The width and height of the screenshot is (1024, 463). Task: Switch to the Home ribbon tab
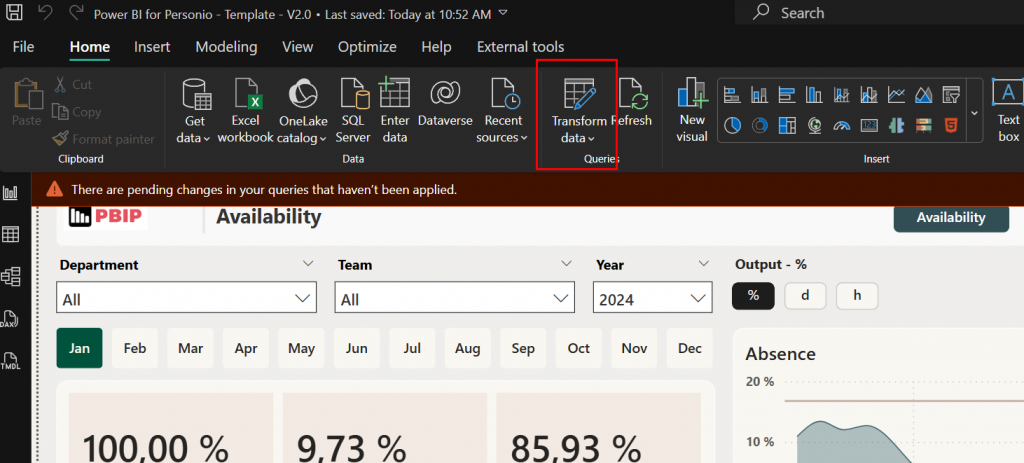click(89, 47)
